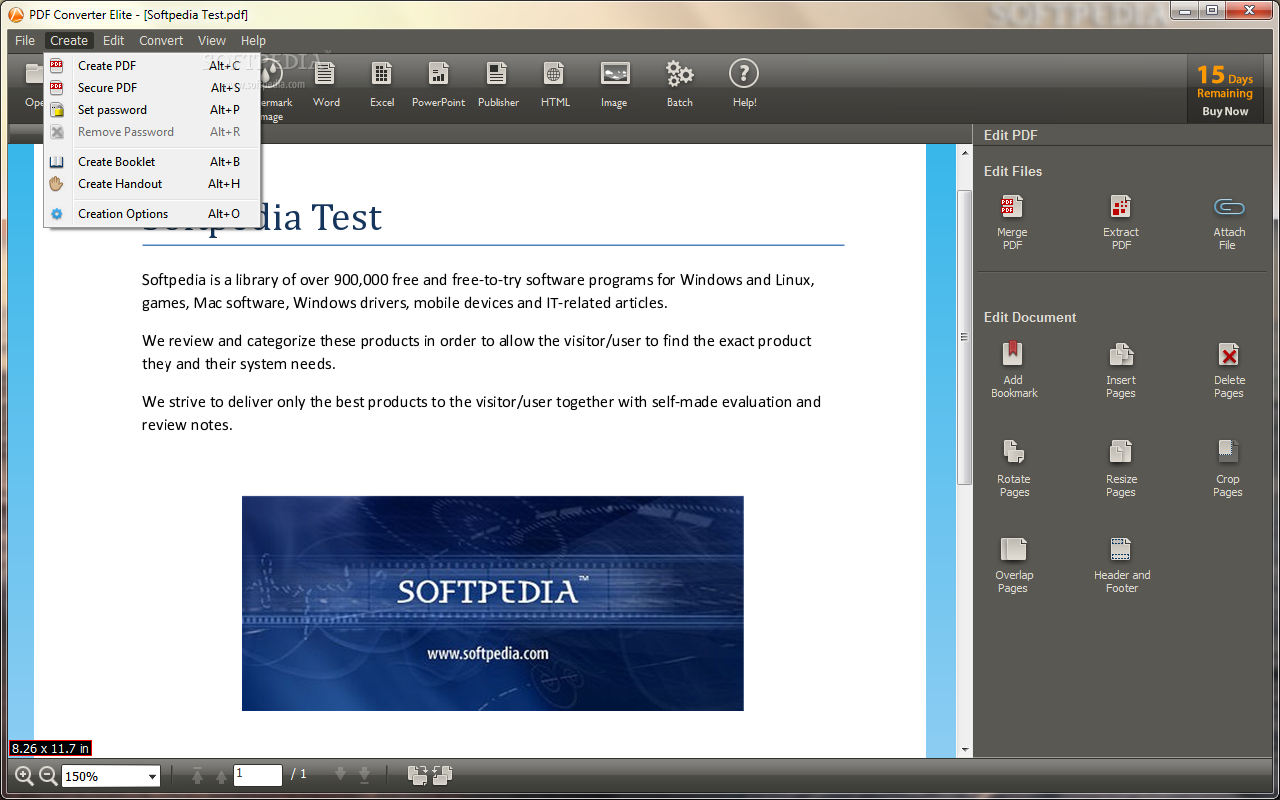Open the Convert menu
This screenshot has height=800, width=1280.
[161, 41]
